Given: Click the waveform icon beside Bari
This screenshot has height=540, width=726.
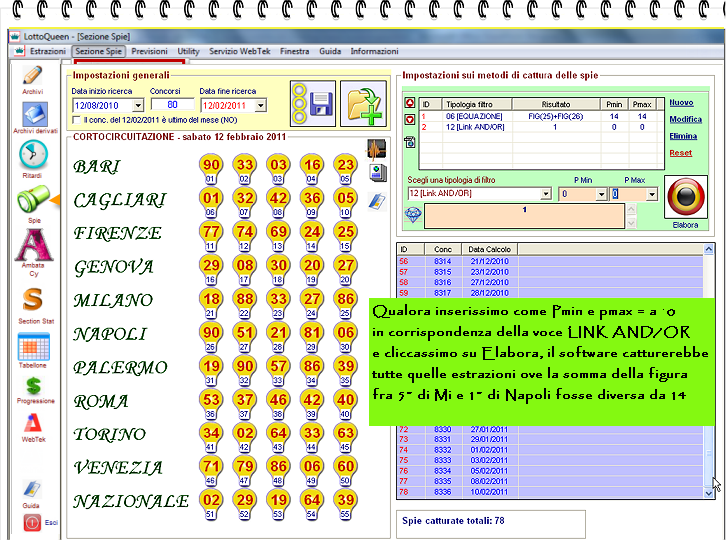Looking at the screenshot, I should pyautogui.click(x=376, y=150).
